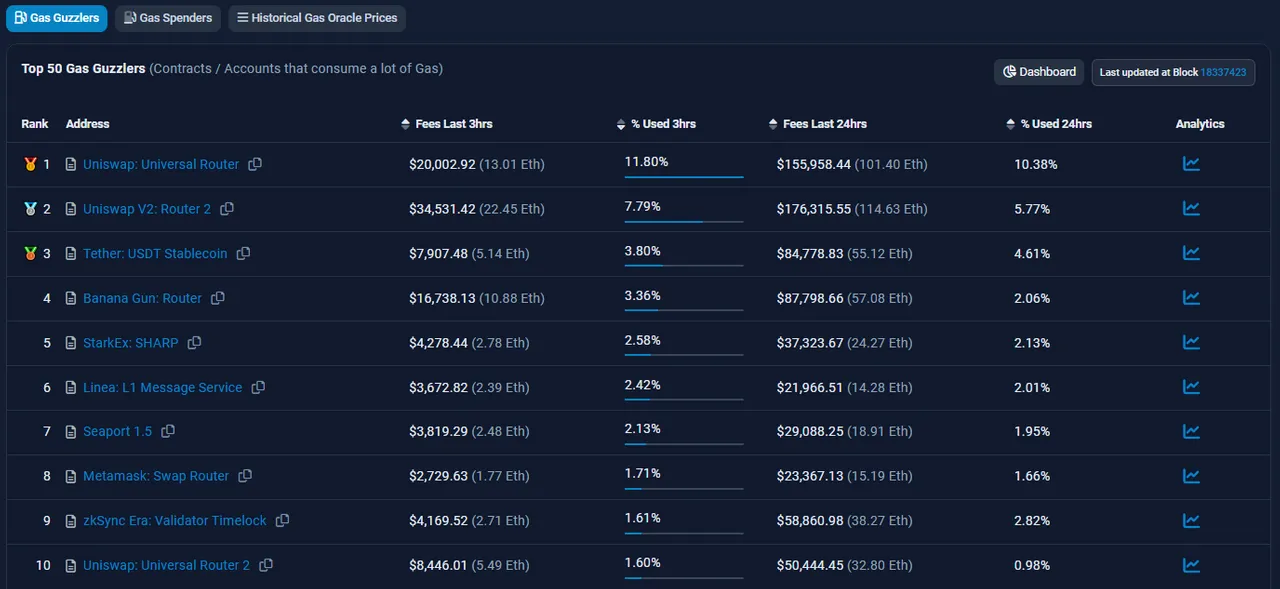Copy the Metamask: Swap Router address

point(245,476)
